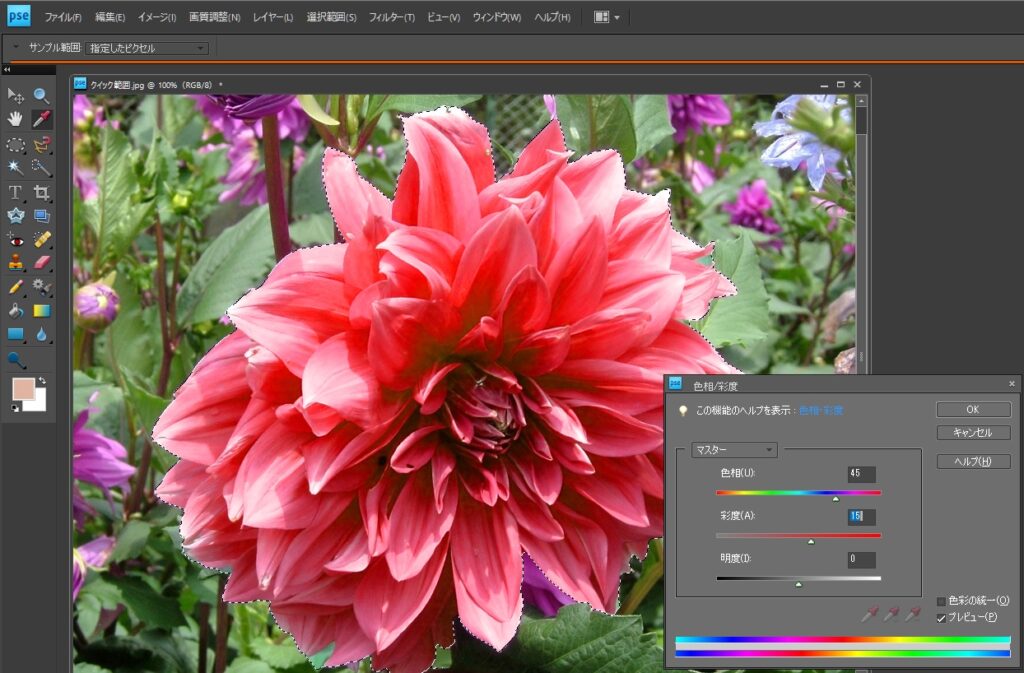This screenshot has width=1024, height=673.
Task: Swap foreground and background colors
Action: (42, 381)
